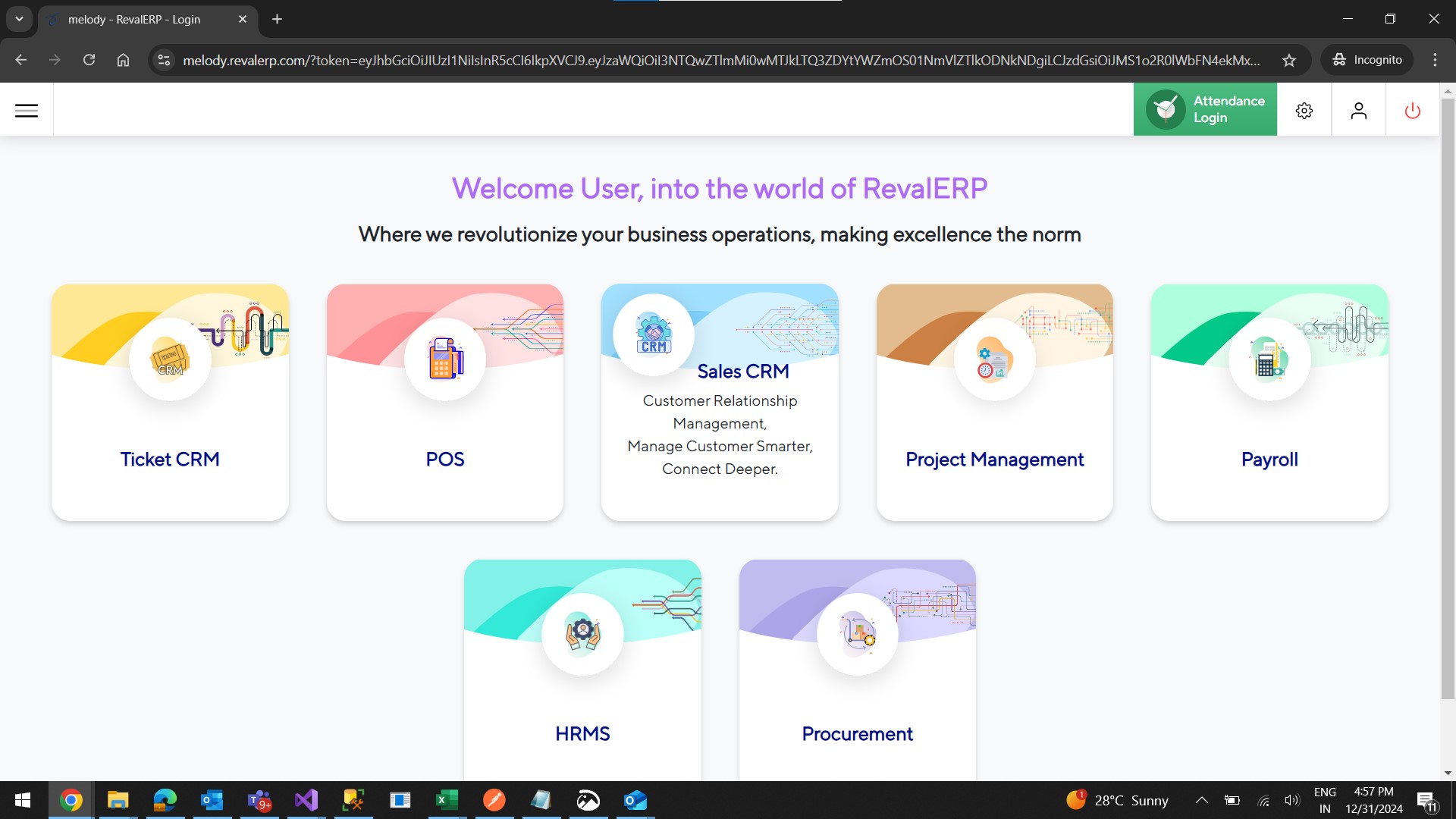
Task: Click the settings gear icon in header
Action: (1304, 111)
